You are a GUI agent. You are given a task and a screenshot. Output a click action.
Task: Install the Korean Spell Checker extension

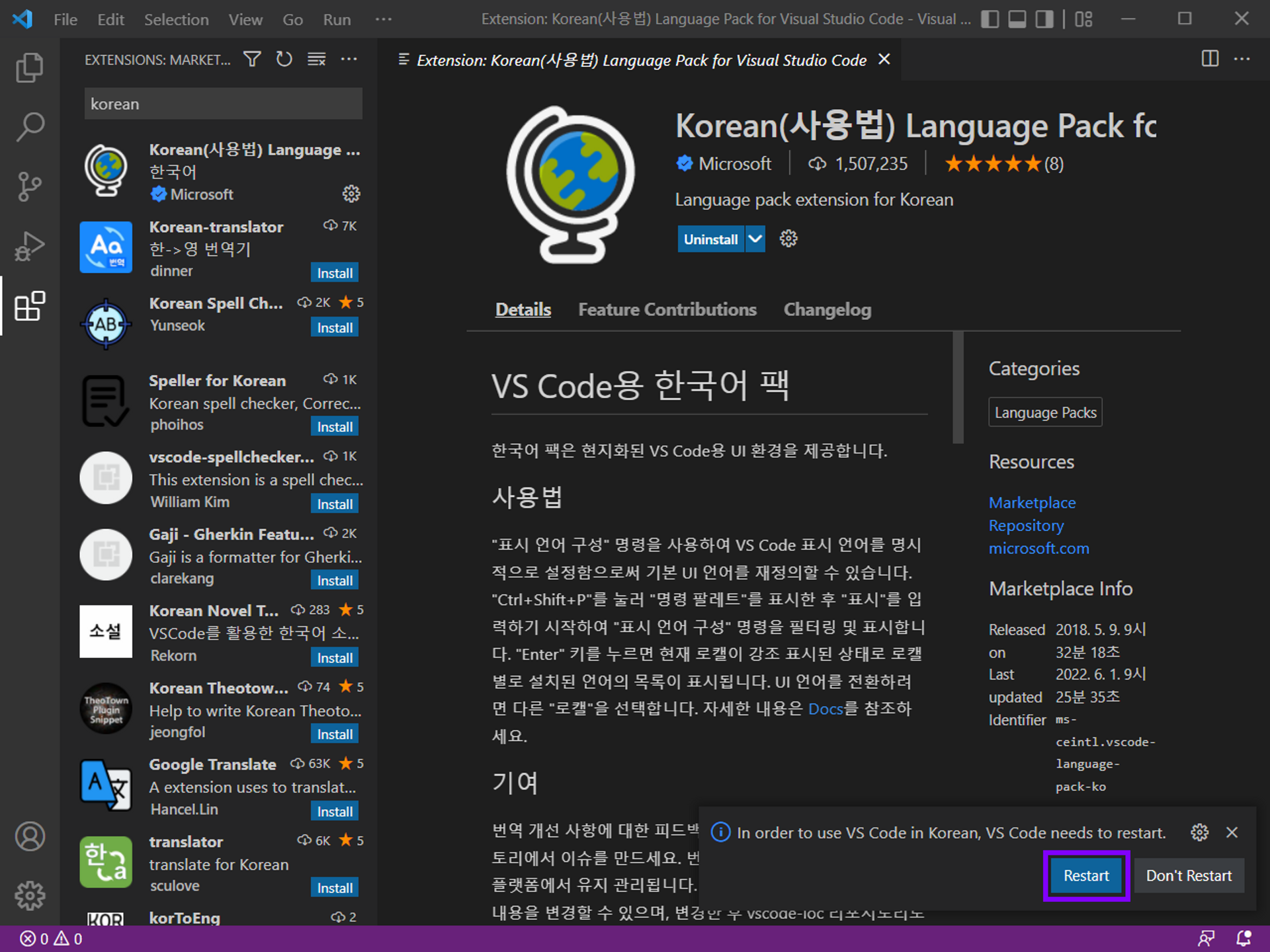point(335,327)
